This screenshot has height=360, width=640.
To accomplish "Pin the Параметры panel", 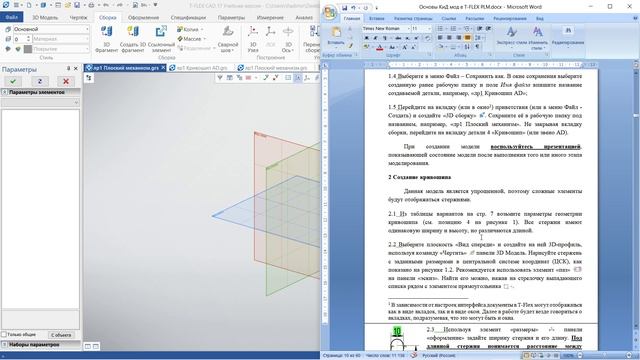I will (69, 69).
